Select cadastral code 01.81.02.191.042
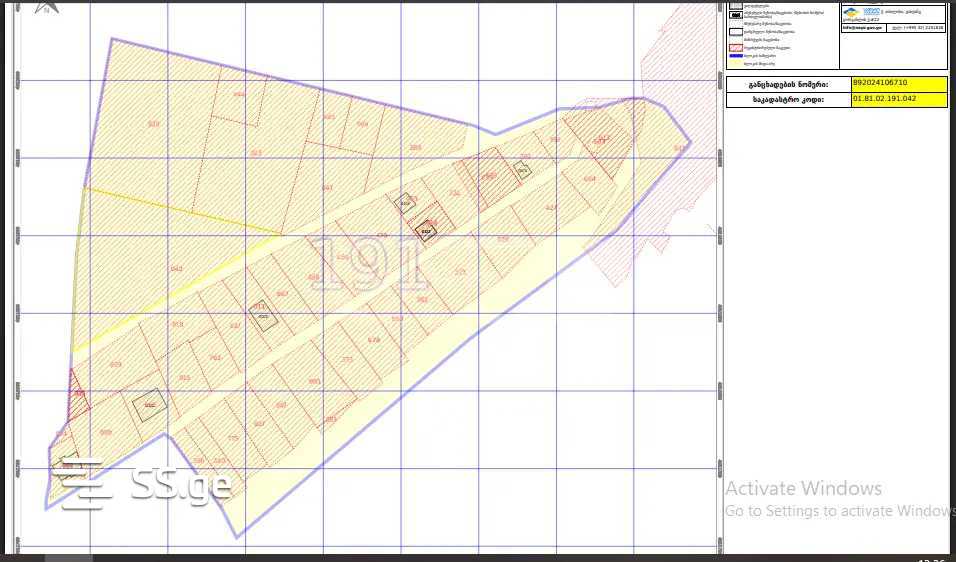This screenshot has height=562, width=956. 897,100
